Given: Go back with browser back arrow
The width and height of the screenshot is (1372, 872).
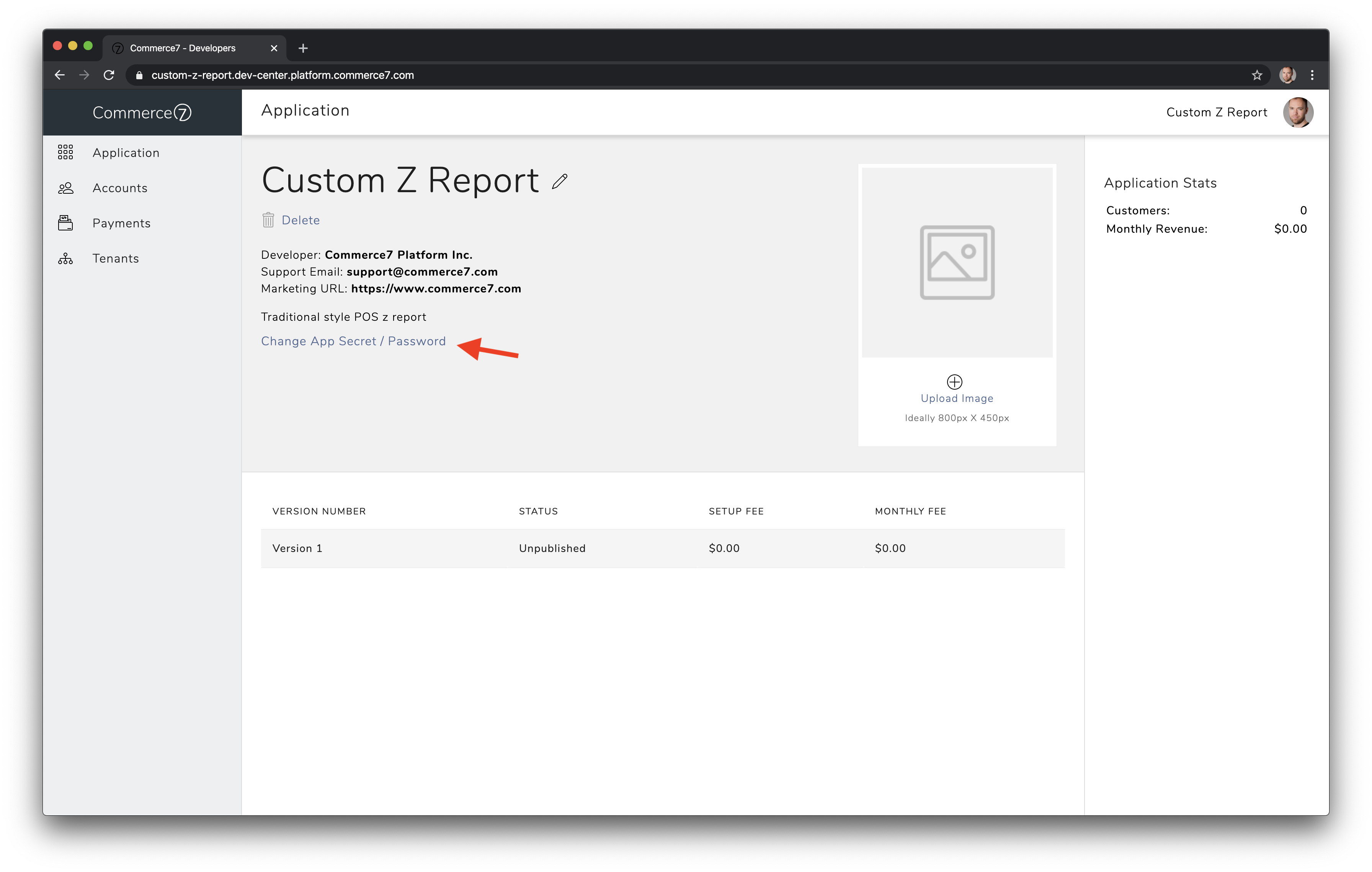Looking at the screenshot, I should click(60, 75).
